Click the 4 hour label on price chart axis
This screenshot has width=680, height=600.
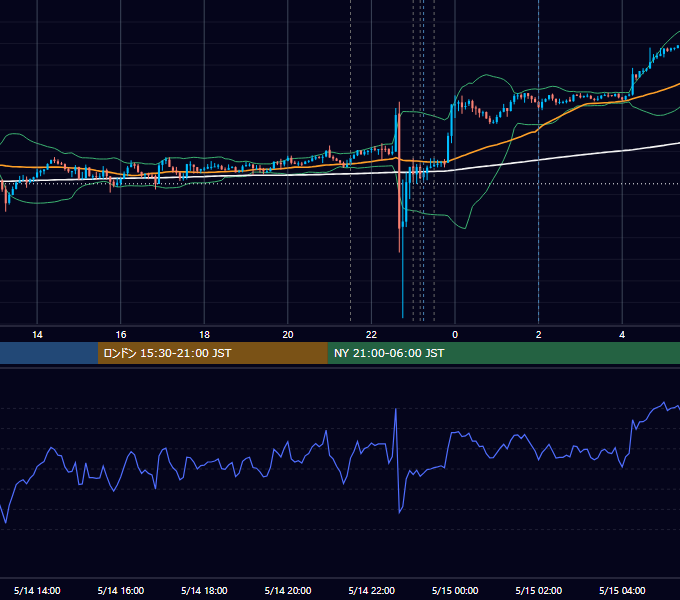point(622,335)
